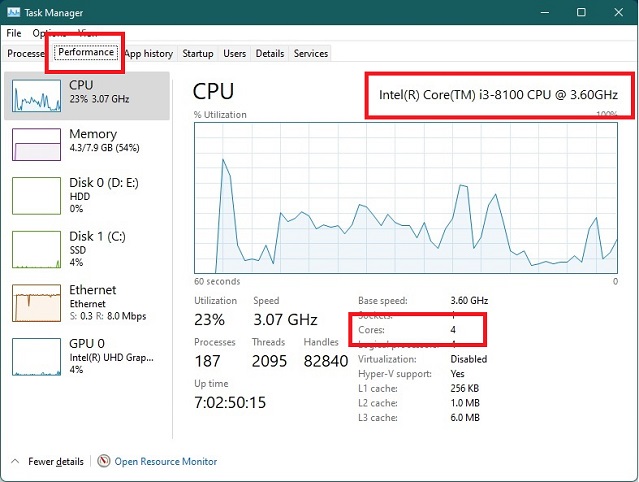Minimize the Task Manager window

tap(544, 12)
